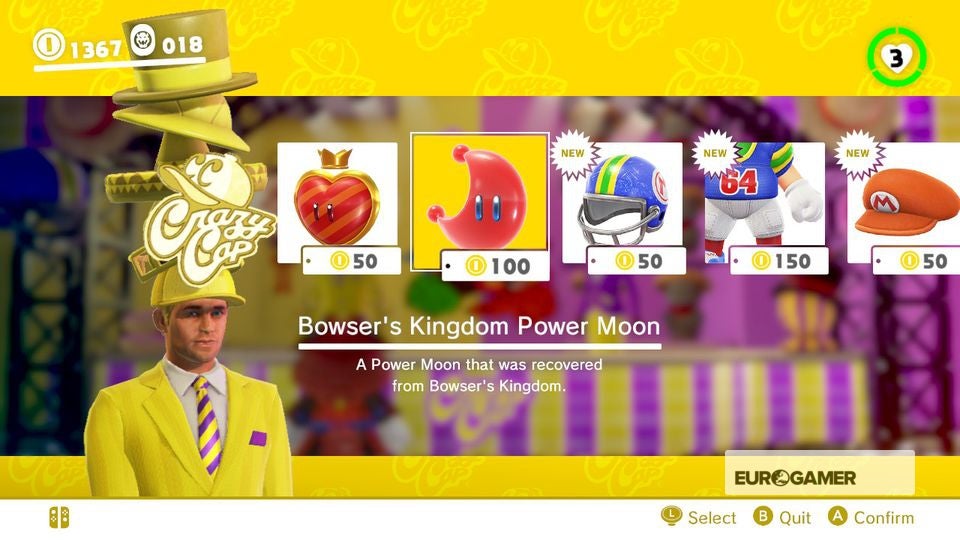Click the Quit label
The height and width of the screenshot is (540, 960).
[x=795, y=518]
